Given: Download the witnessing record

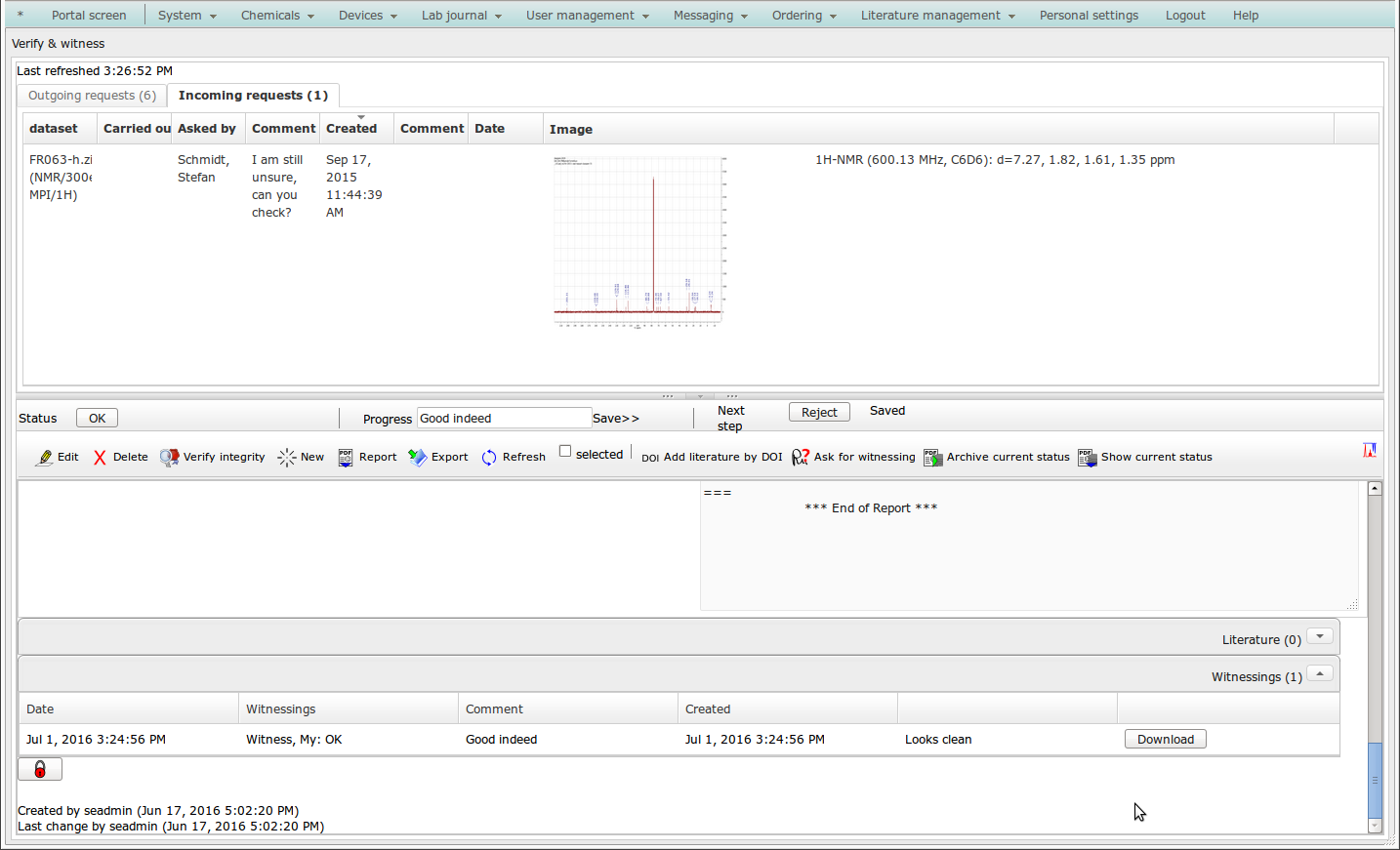Looking at the screenshot, I should pyautogui.click(x=1165, y=740).
